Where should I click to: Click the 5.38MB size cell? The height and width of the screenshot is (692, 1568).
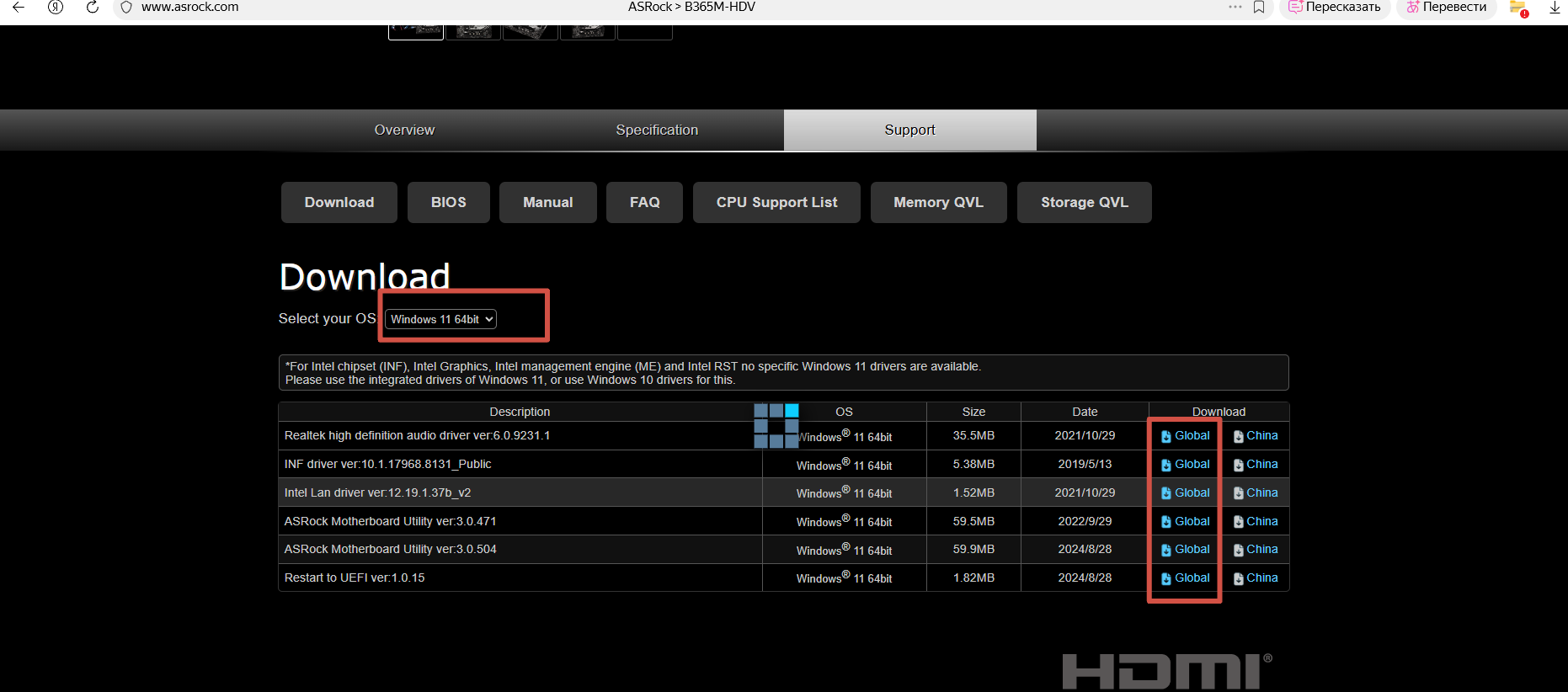[973, 464]
